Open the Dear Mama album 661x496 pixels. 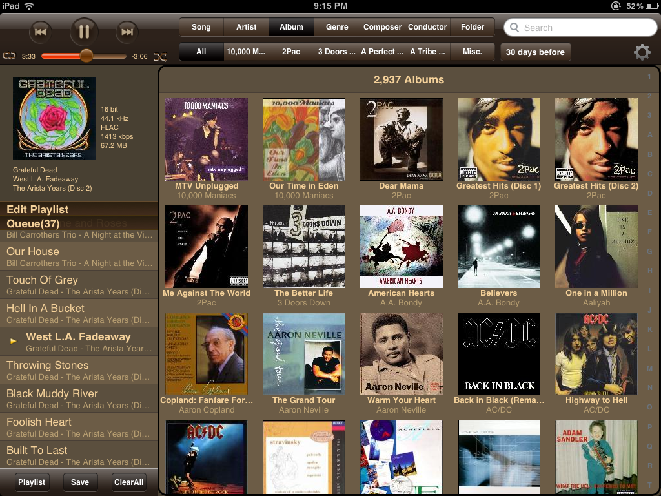tap(401, 139)
